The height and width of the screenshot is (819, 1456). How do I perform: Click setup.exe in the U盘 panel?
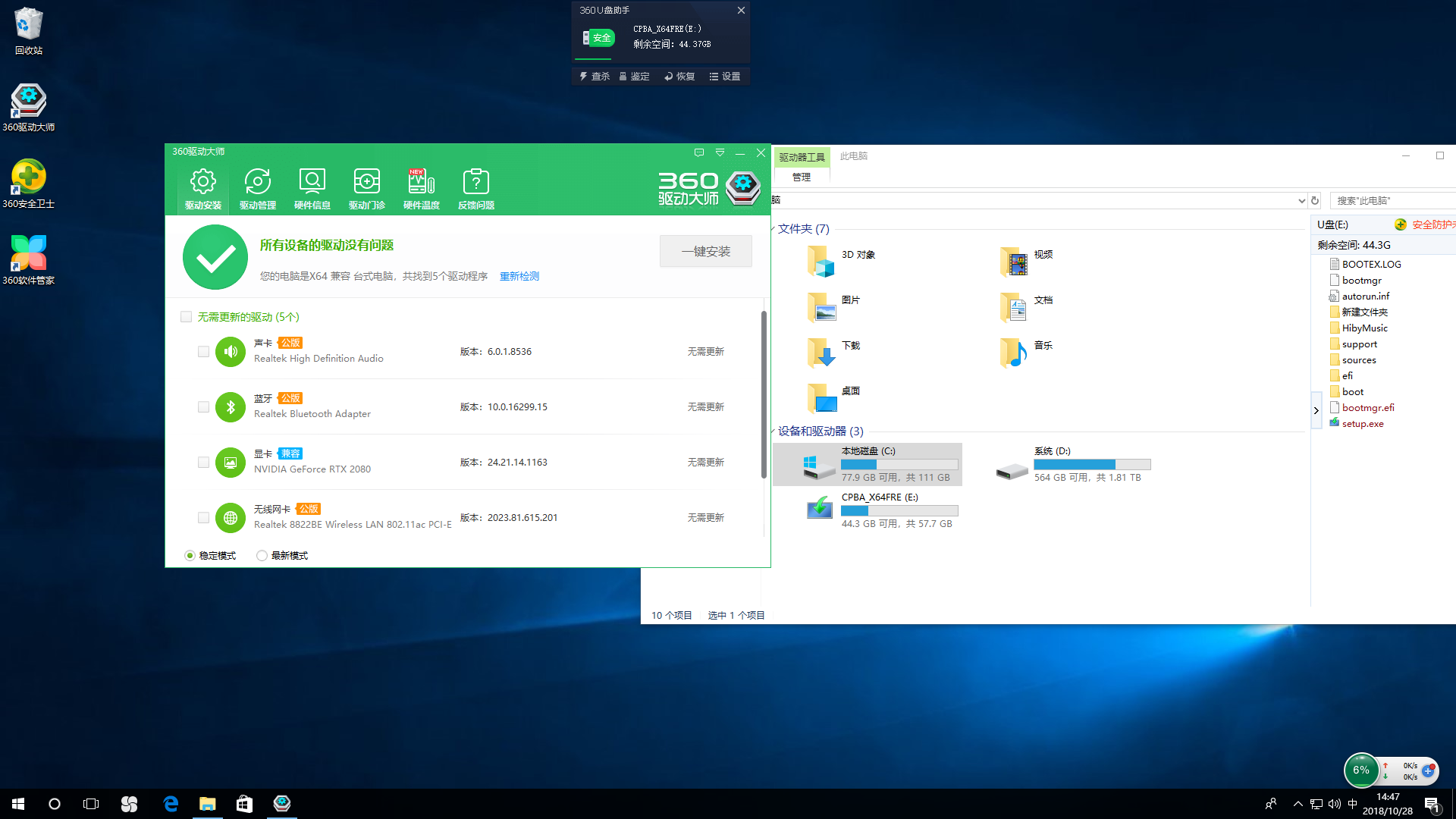click(1357, 423)
